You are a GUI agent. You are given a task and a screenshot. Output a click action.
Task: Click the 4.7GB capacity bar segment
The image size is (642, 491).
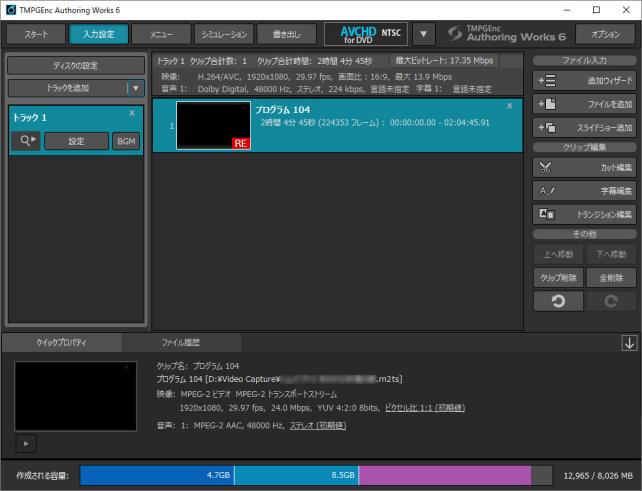(x=157, y=475)
